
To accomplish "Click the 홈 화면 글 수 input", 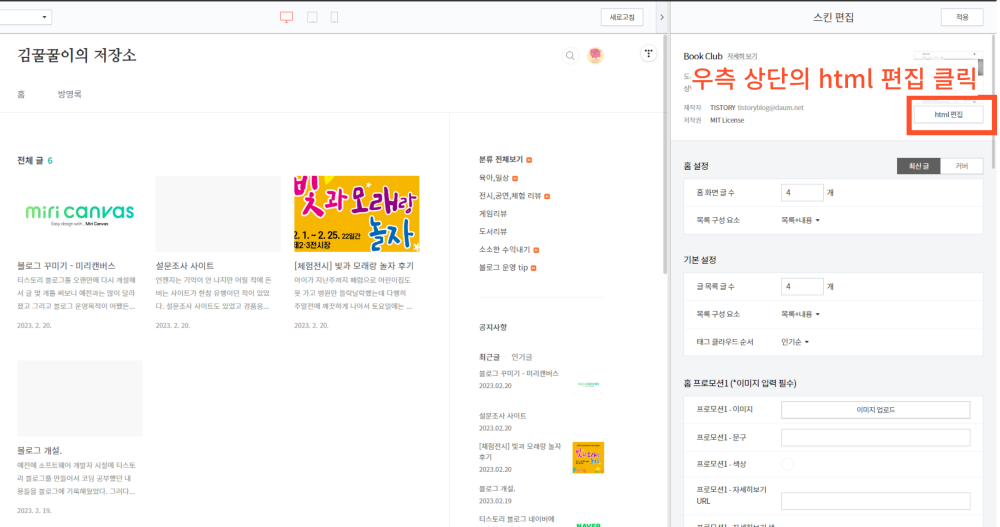I will click(x=802, y=193).
